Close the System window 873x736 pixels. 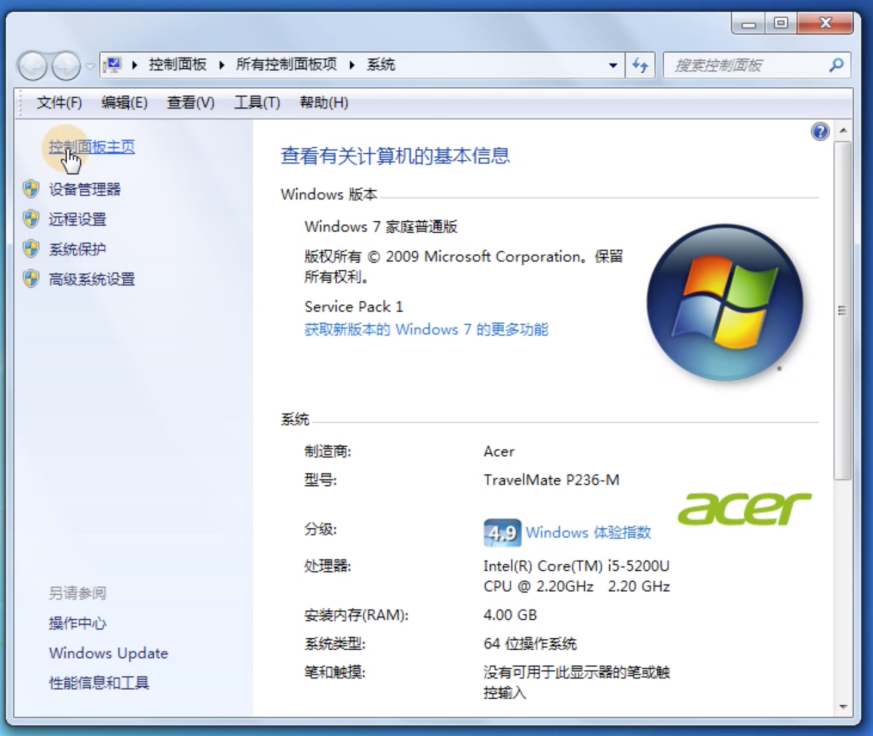825,23
